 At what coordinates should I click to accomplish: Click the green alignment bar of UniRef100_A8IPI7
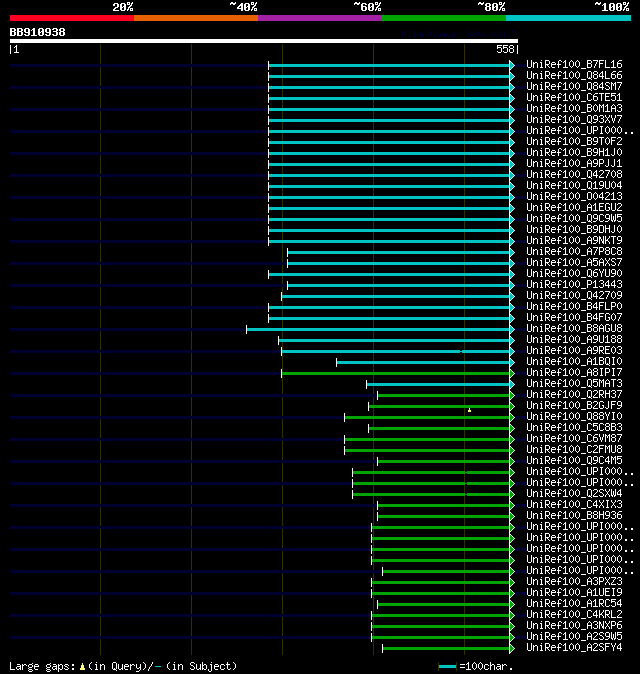click(396, 374)
